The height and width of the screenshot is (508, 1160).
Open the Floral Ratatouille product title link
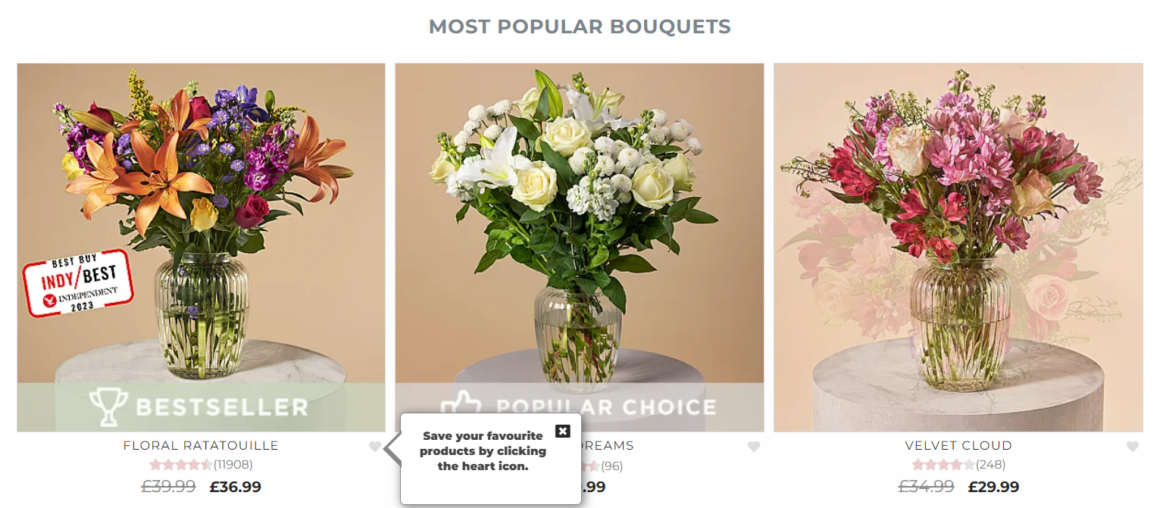200,446
